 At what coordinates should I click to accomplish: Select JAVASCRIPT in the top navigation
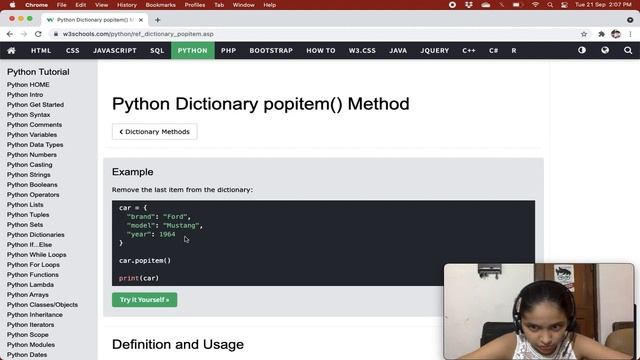pos(115,51)
